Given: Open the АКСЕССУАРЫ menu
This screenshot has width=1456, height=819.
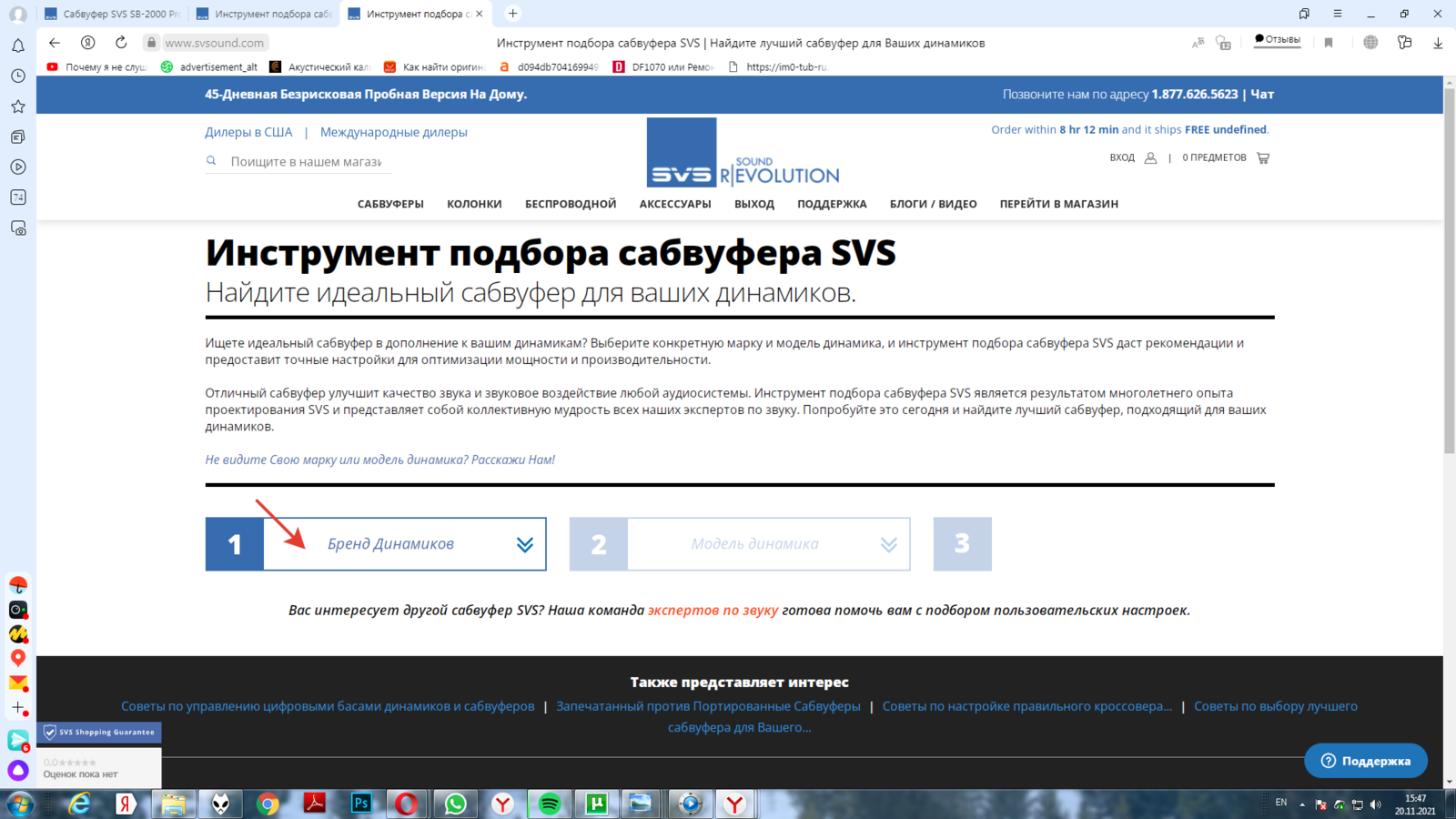Looking at the screenshot, I should tap(675, 204).
